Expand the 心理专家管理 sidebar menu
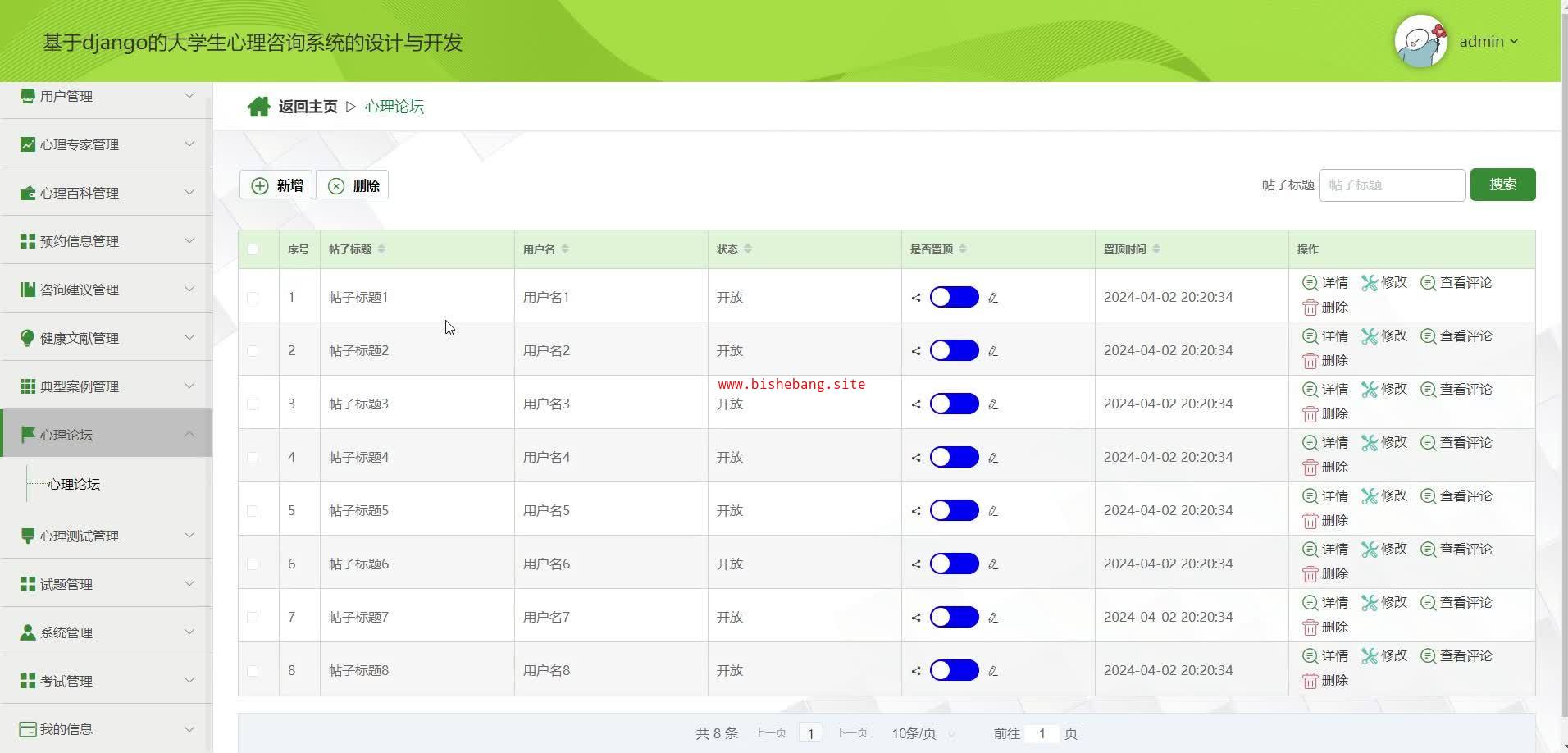The image size is (1568, 753). click(107, 144)
